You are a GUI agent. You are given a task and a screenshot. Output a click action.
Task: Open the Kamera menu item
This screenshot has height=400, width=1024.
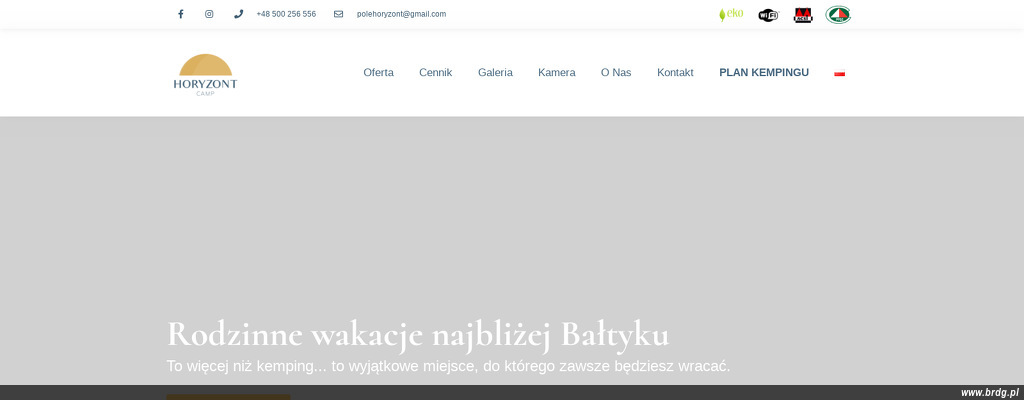click(x=556, y=73)
